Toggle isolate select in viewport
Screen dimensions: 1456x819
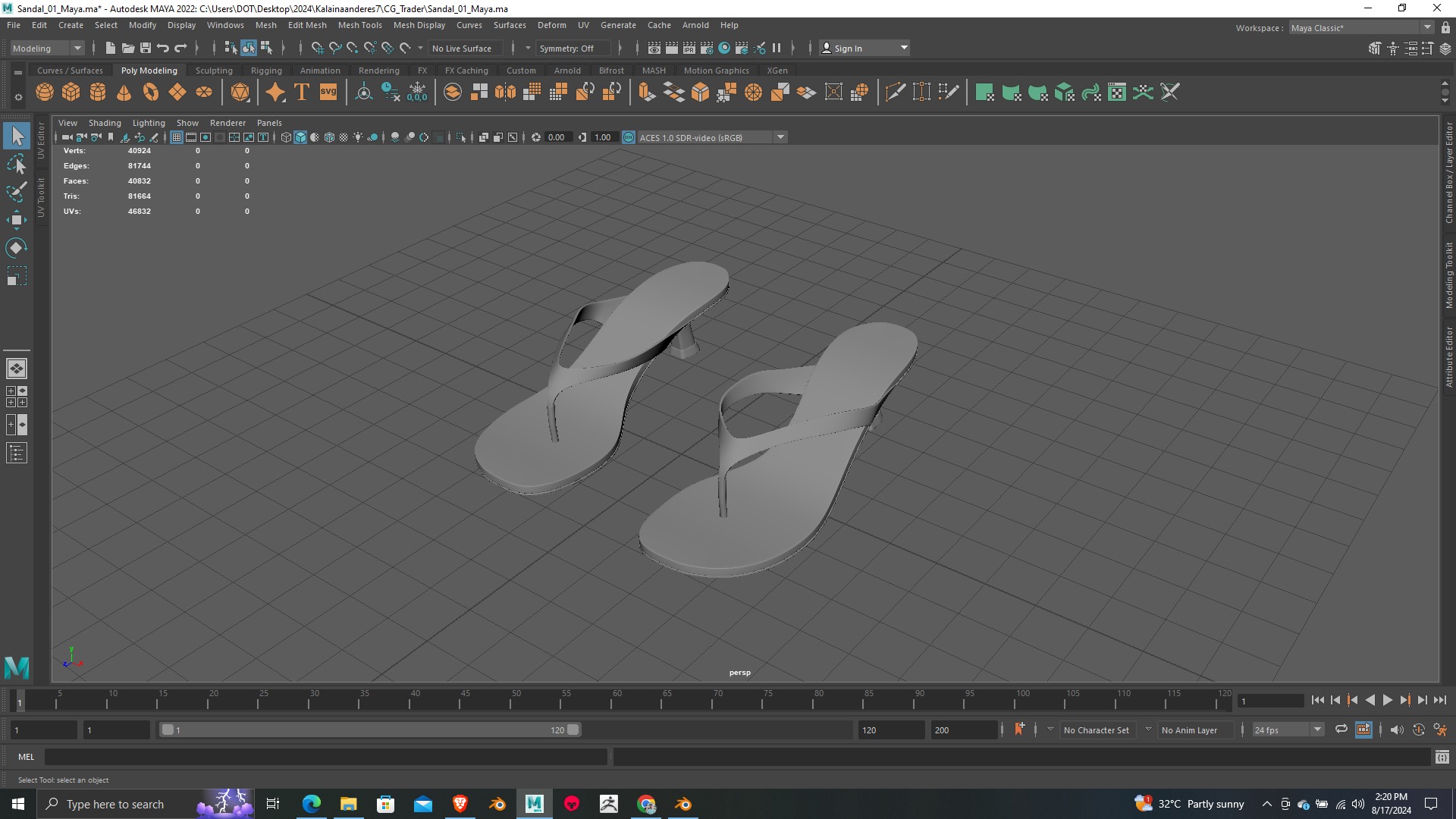click(x=460, y=137)
